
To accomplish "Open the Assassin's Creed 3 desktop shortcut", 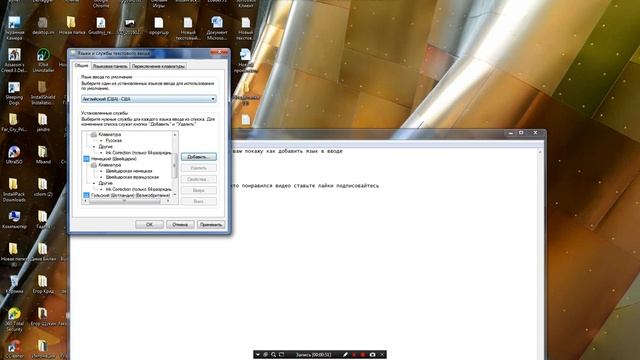I will (x=14, y=60).
